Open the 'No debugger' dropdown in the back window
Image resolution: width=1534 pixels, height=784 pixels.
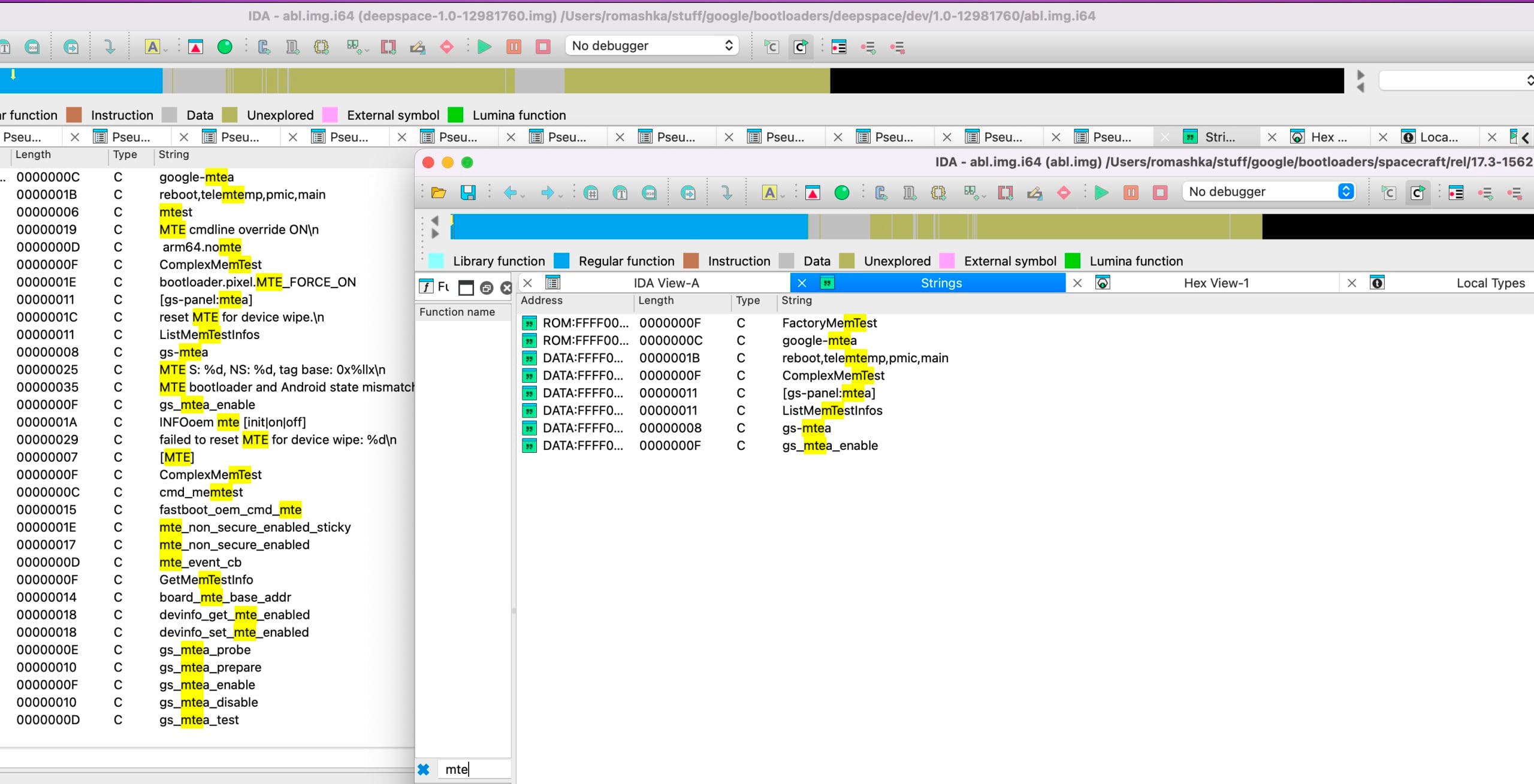[x=652, y=46]
